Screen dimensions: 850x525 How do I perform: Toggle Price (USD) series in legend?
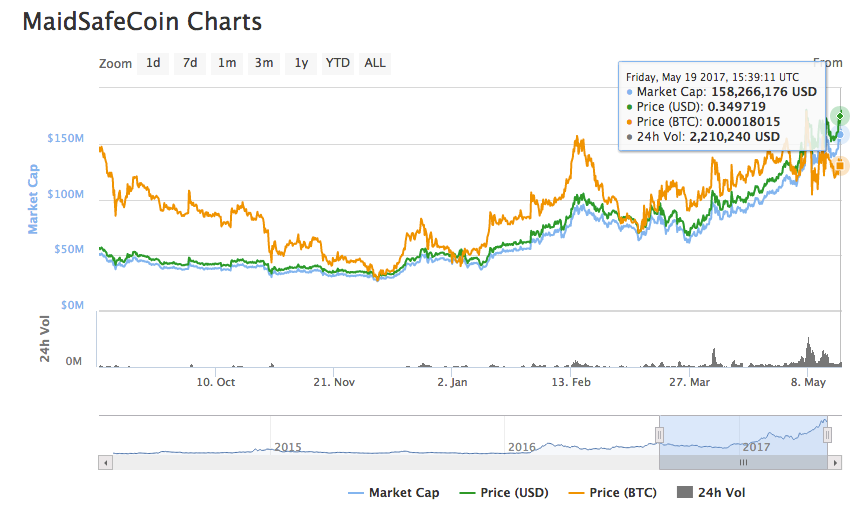[504, 492]
